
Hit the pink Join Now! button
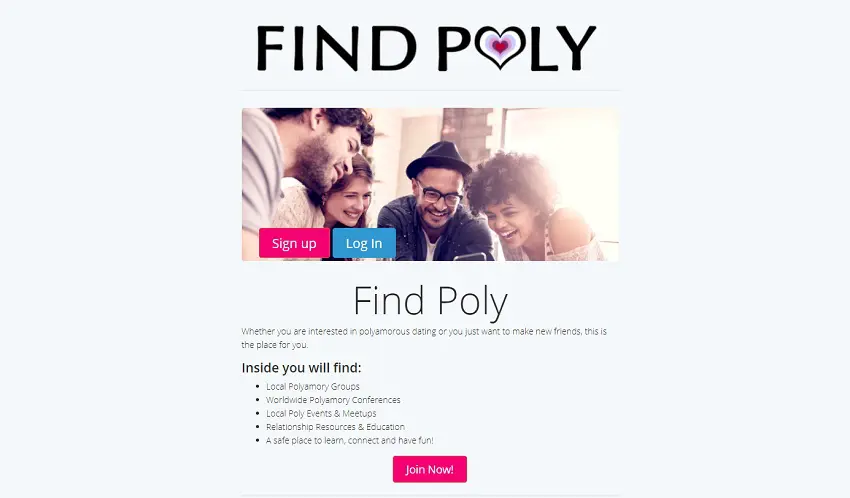[430, 469]
